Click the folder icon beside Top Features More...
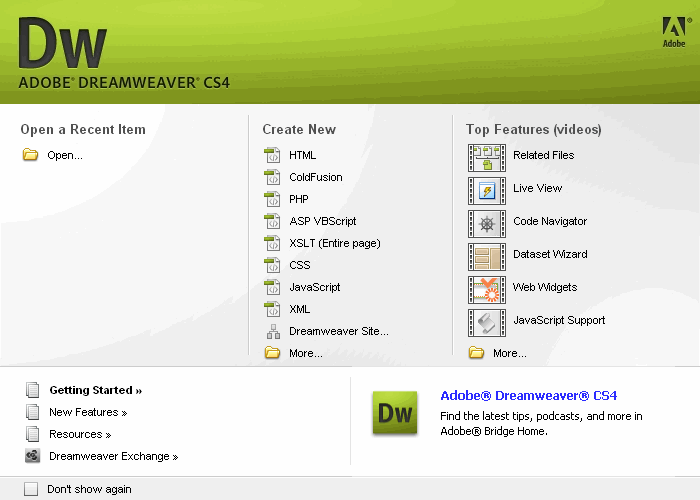 (x=476, y=353)
